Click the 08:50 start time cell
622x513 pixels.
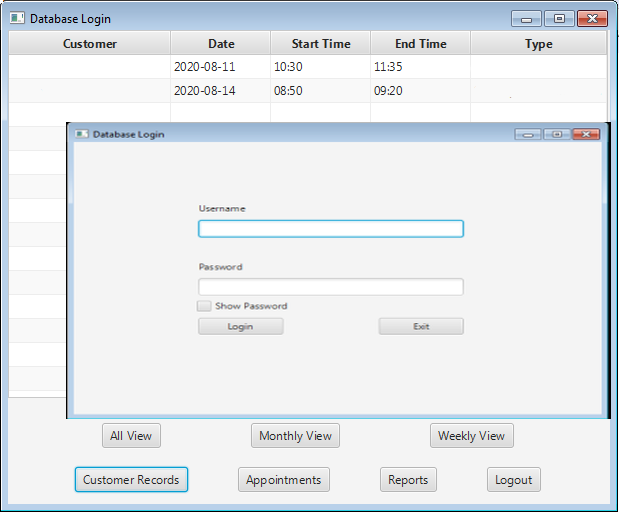[x=321, y=91]
